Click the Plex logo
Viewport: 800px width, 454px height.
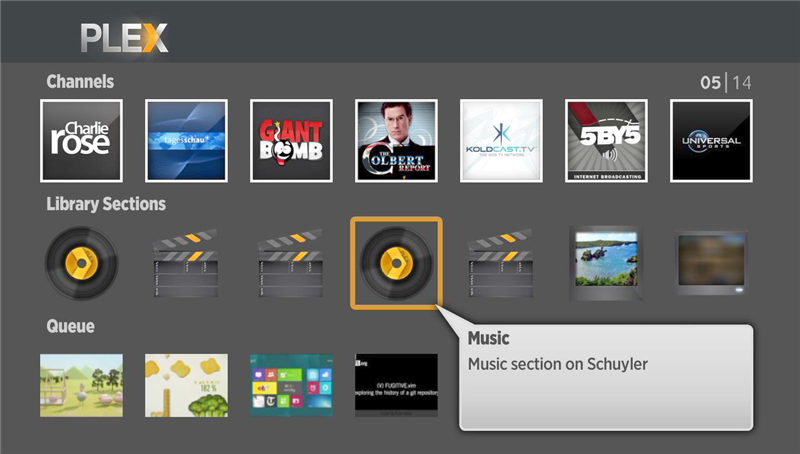coord(124,38)
